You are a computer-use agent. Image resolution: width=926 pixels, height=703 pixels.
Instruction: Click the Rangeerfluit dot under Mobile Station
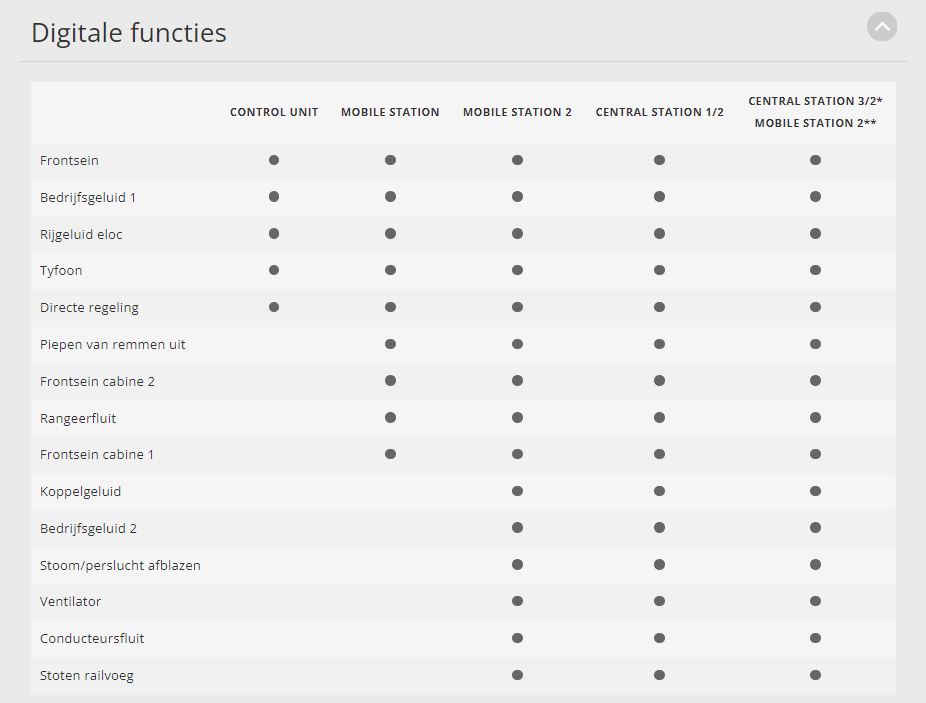tap(390, 418)
